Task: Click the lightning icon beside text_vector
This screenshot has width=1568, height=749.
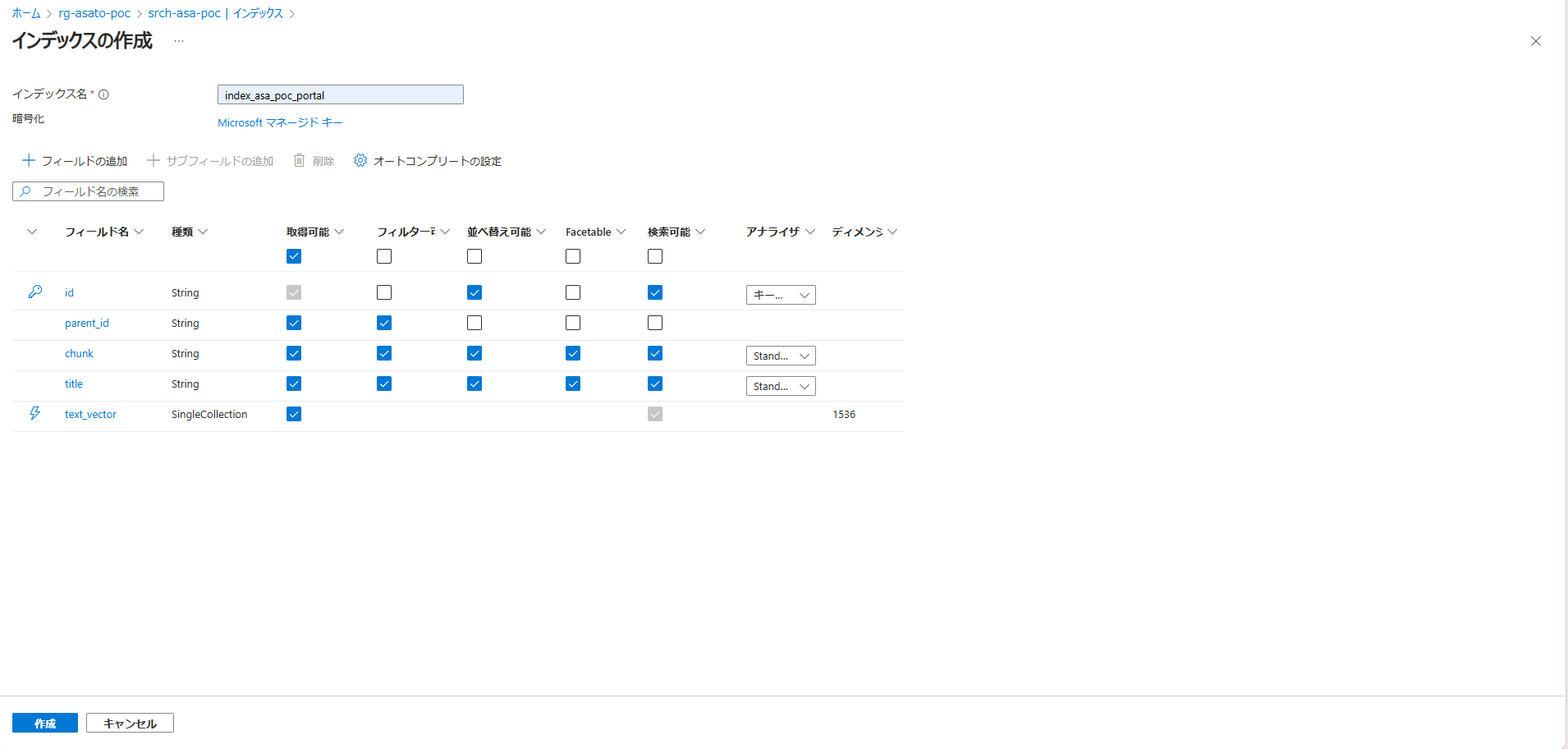Action: pos(35,413)
